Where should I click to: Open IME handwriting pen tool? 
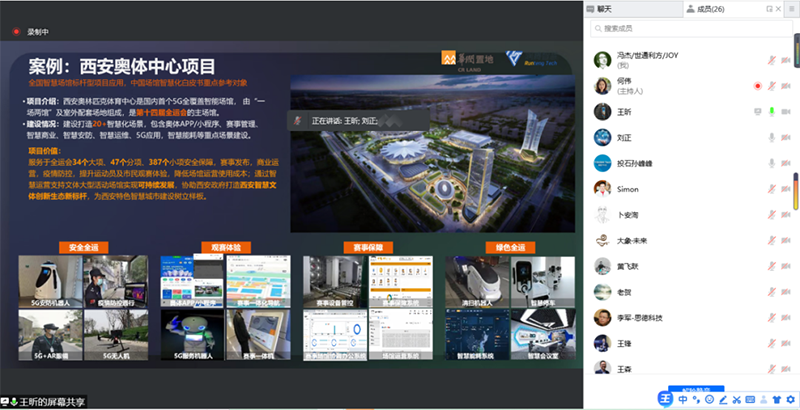click(723, 400)
